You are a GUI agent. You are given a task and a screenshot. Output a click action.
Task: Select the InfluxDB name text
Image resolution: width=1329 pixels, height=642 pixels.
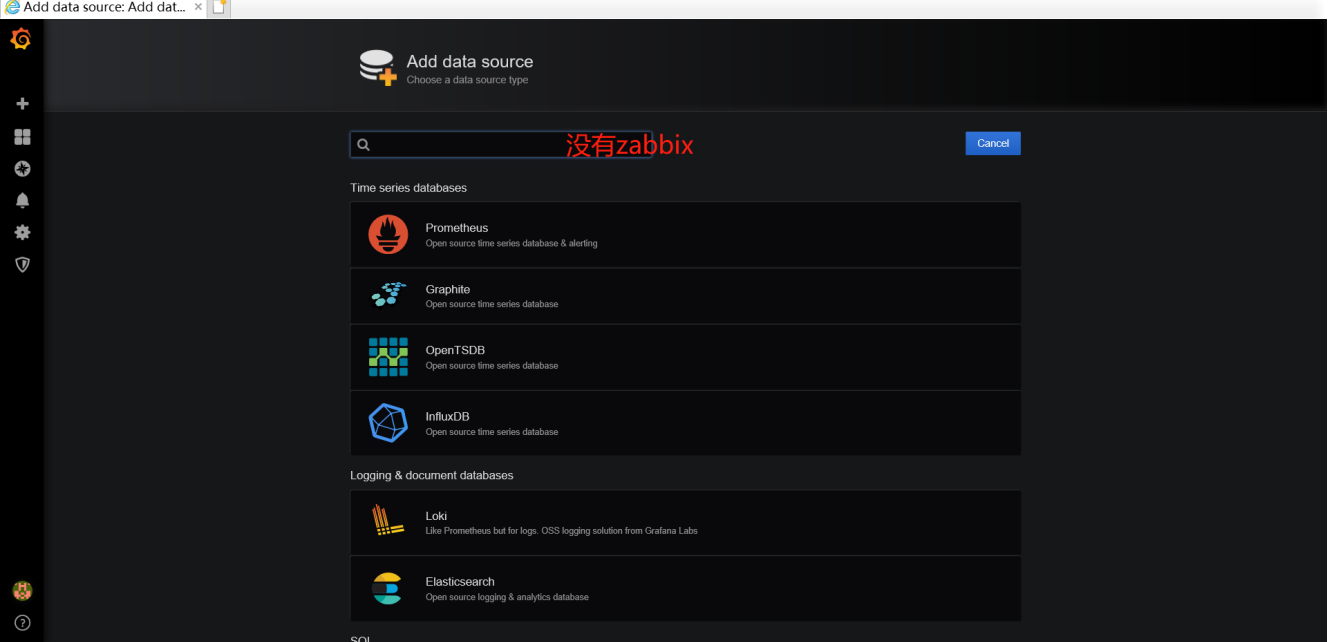(x=447, y=416)
